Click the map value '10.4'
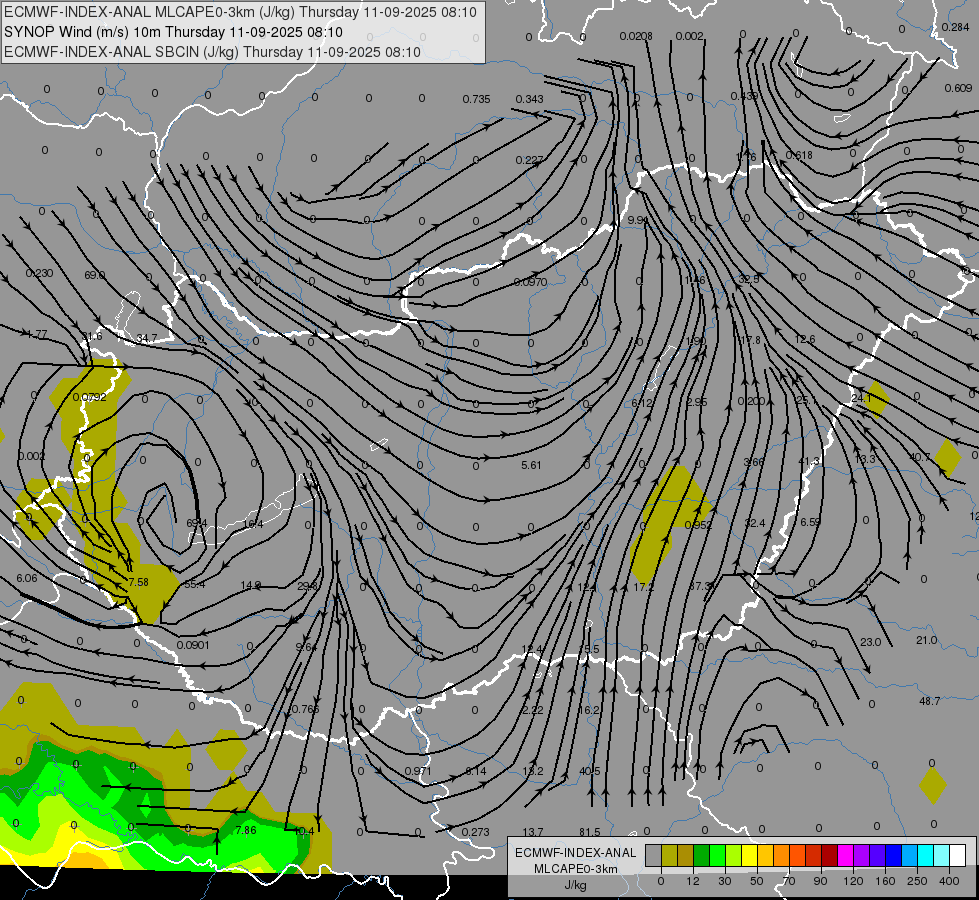 304,831
